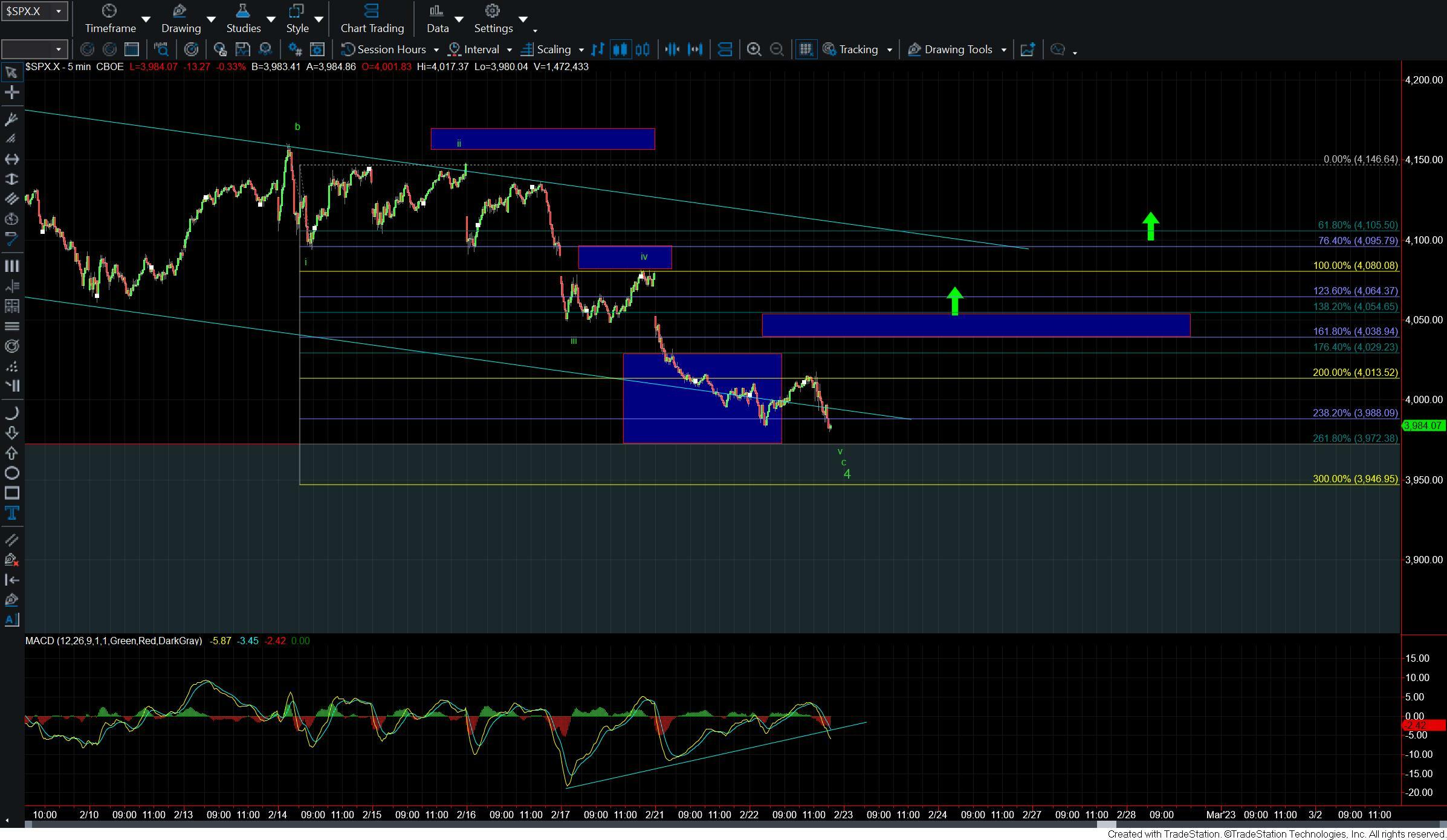This screenshot has height=840, width=1447.
Task: Select the down arrow drawing tool
Action: pyautogui.click(x=11, y=433)
